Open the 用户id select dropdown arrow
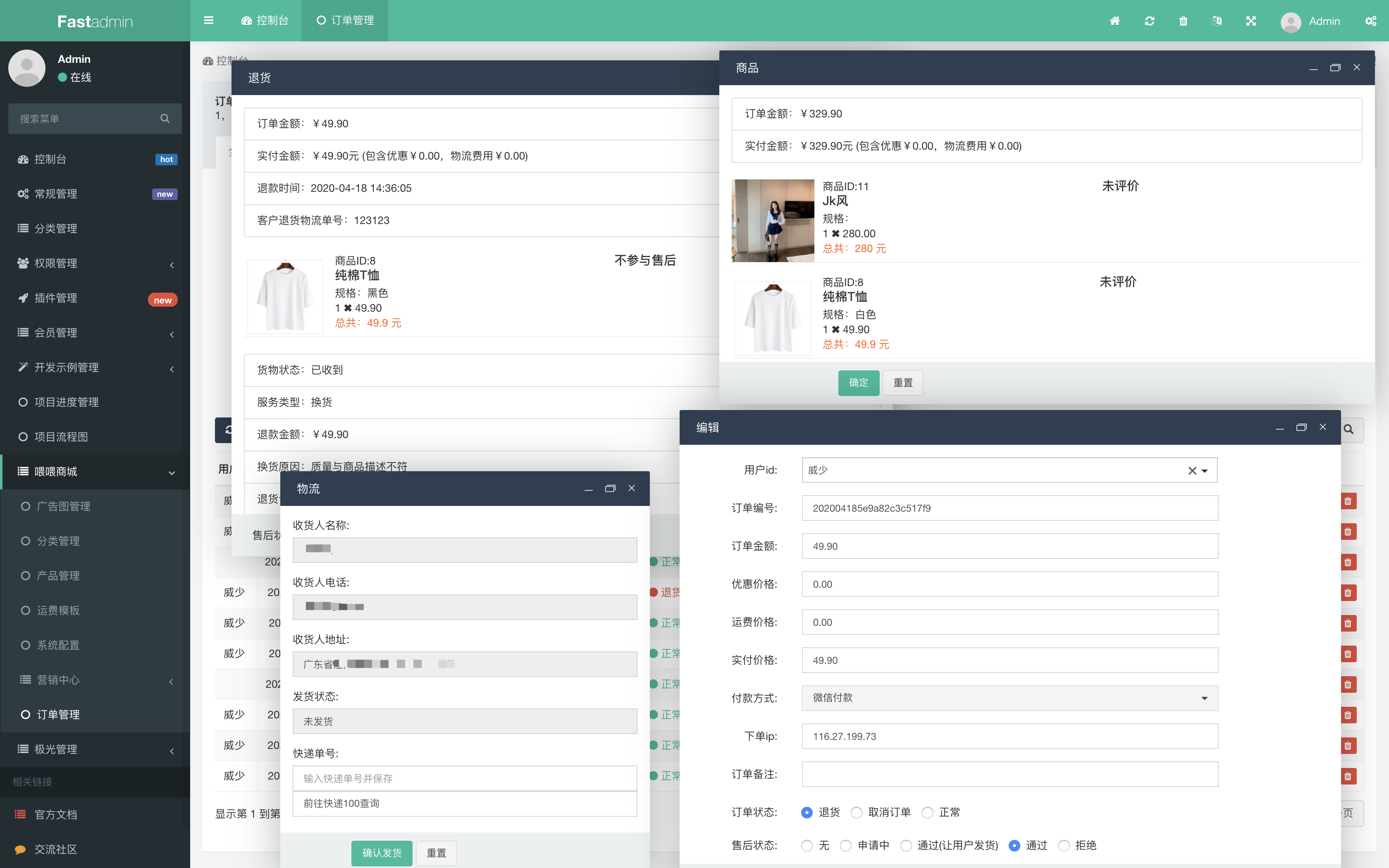The width and height of the screenshot is (1389, 868). point(1205,471)
